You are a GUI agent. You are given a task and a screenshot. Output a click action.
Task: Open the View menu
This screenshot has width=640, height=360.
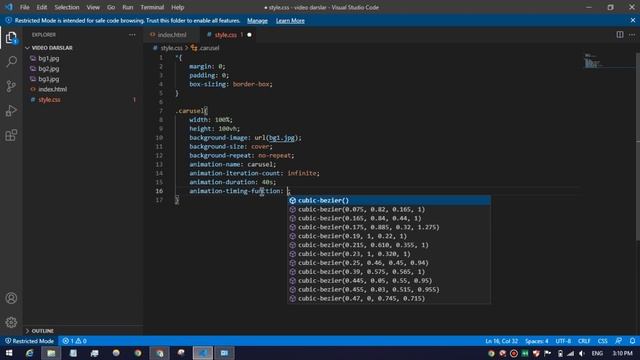point(93,7)
